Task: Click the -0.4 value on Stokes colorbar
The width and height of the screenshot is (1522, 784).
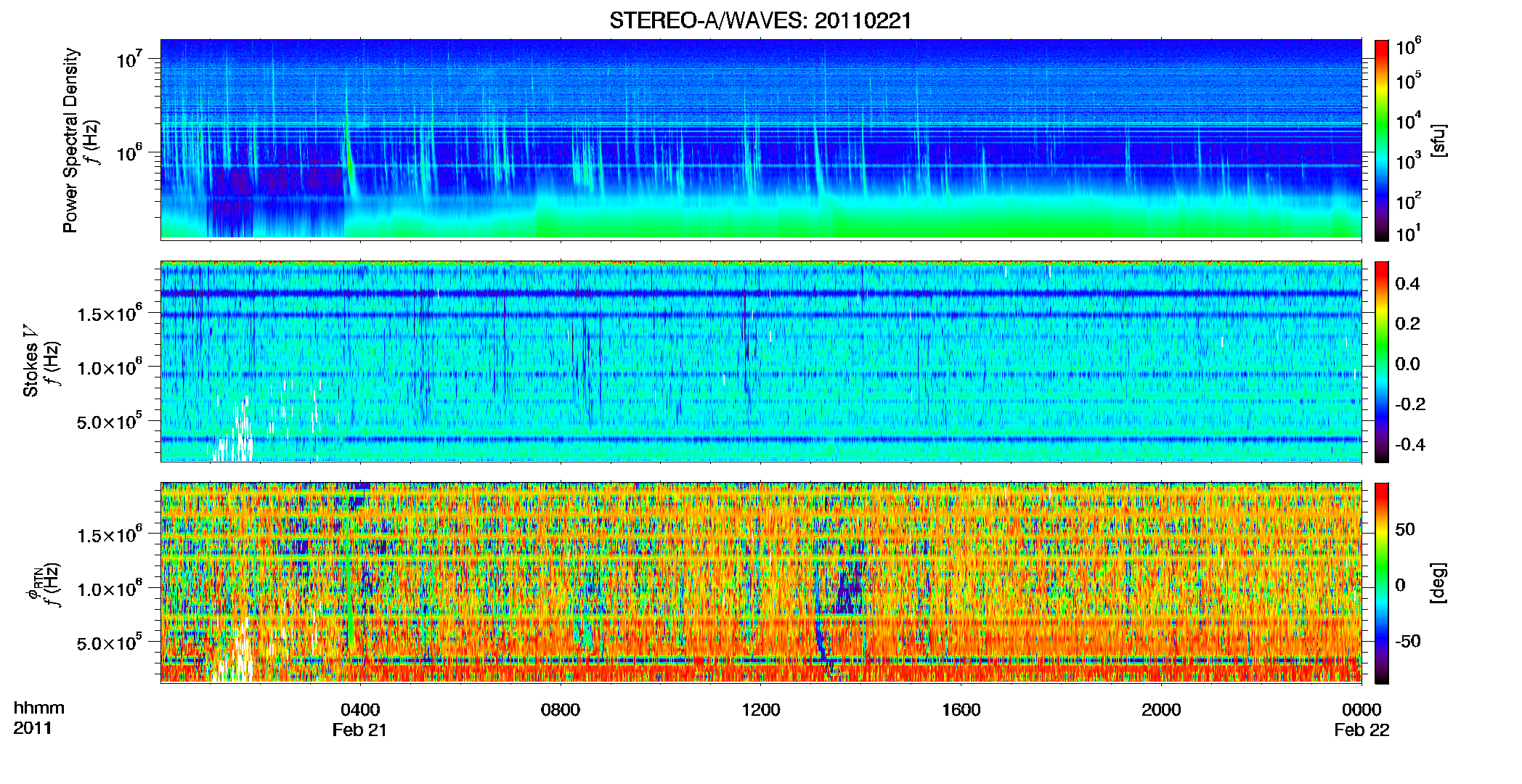Action: click(1410, 444)
